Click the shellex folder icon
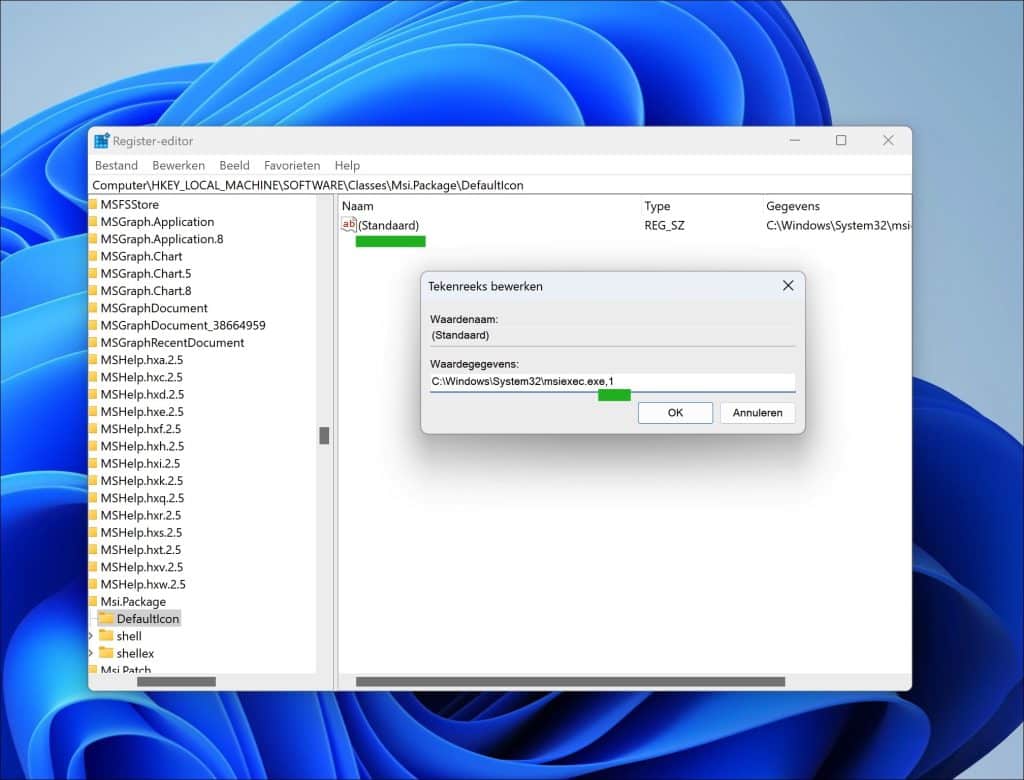This screenshot has height=780, width=1024. coord(106,652)
